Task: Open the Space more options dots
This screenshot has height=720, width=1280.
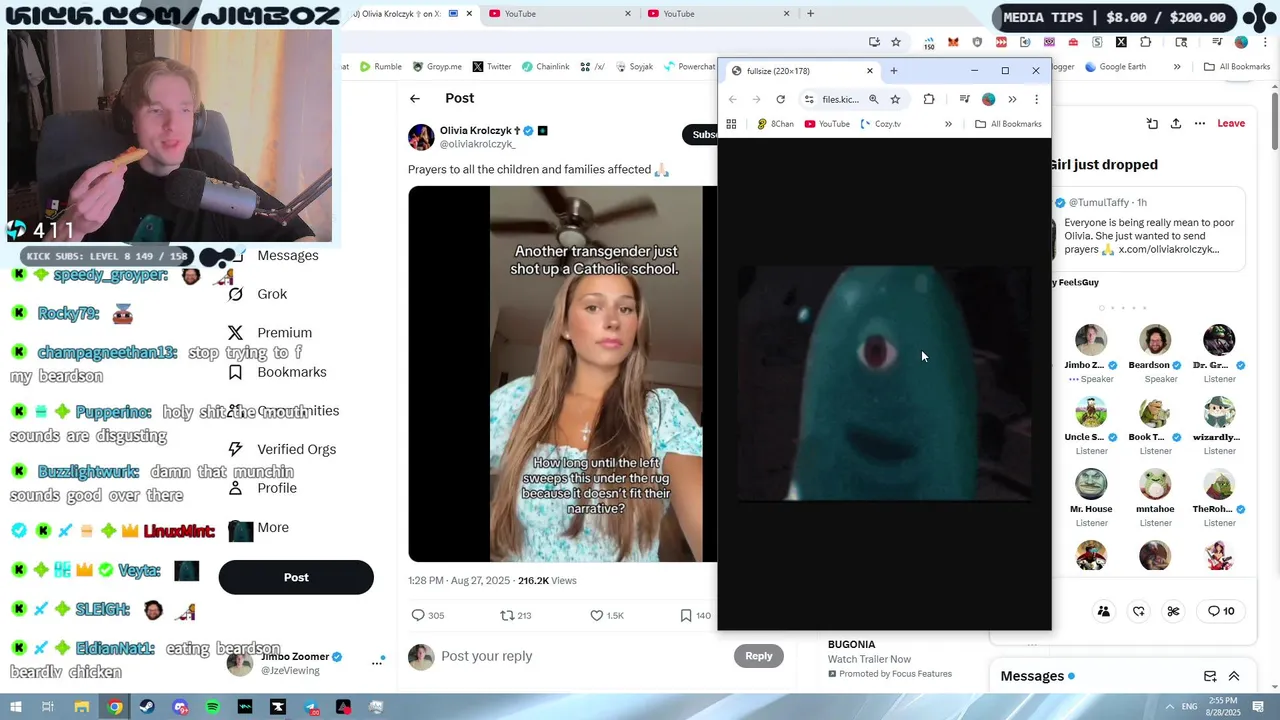Action: pyautogui.click(x=1199, y=123)
